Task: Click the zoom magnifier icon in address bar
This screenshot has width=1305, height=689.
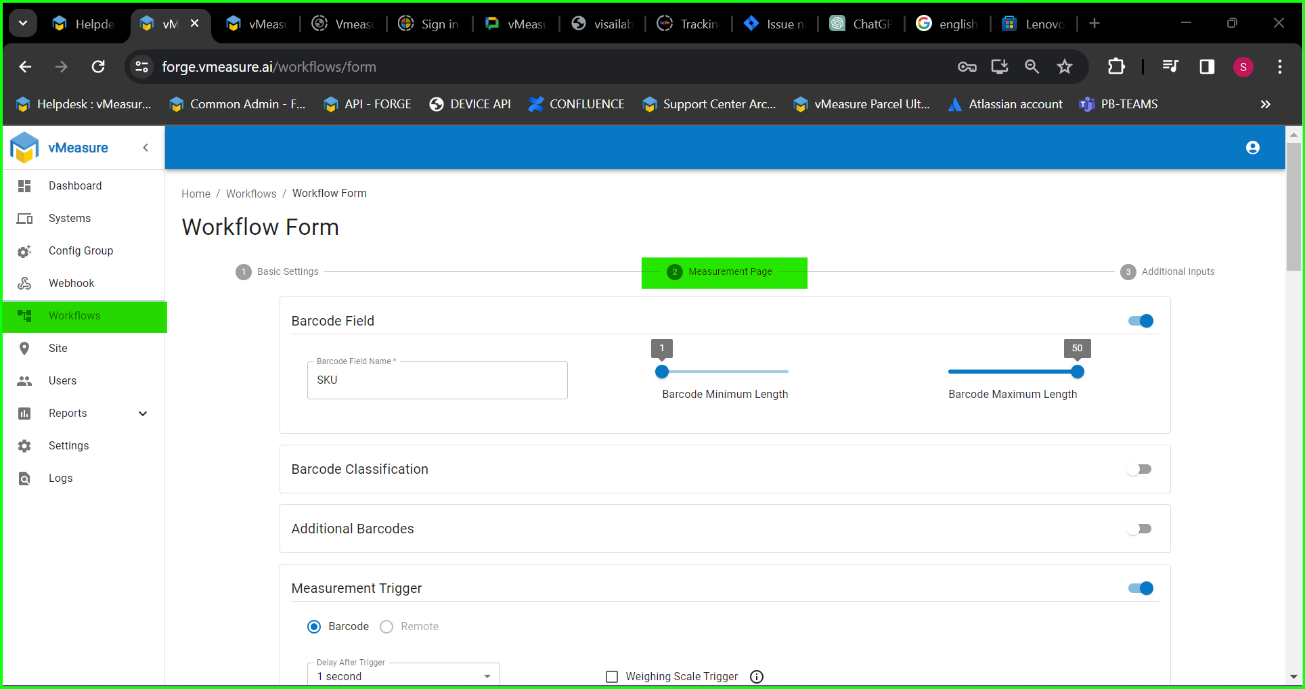Action: 1032,67
